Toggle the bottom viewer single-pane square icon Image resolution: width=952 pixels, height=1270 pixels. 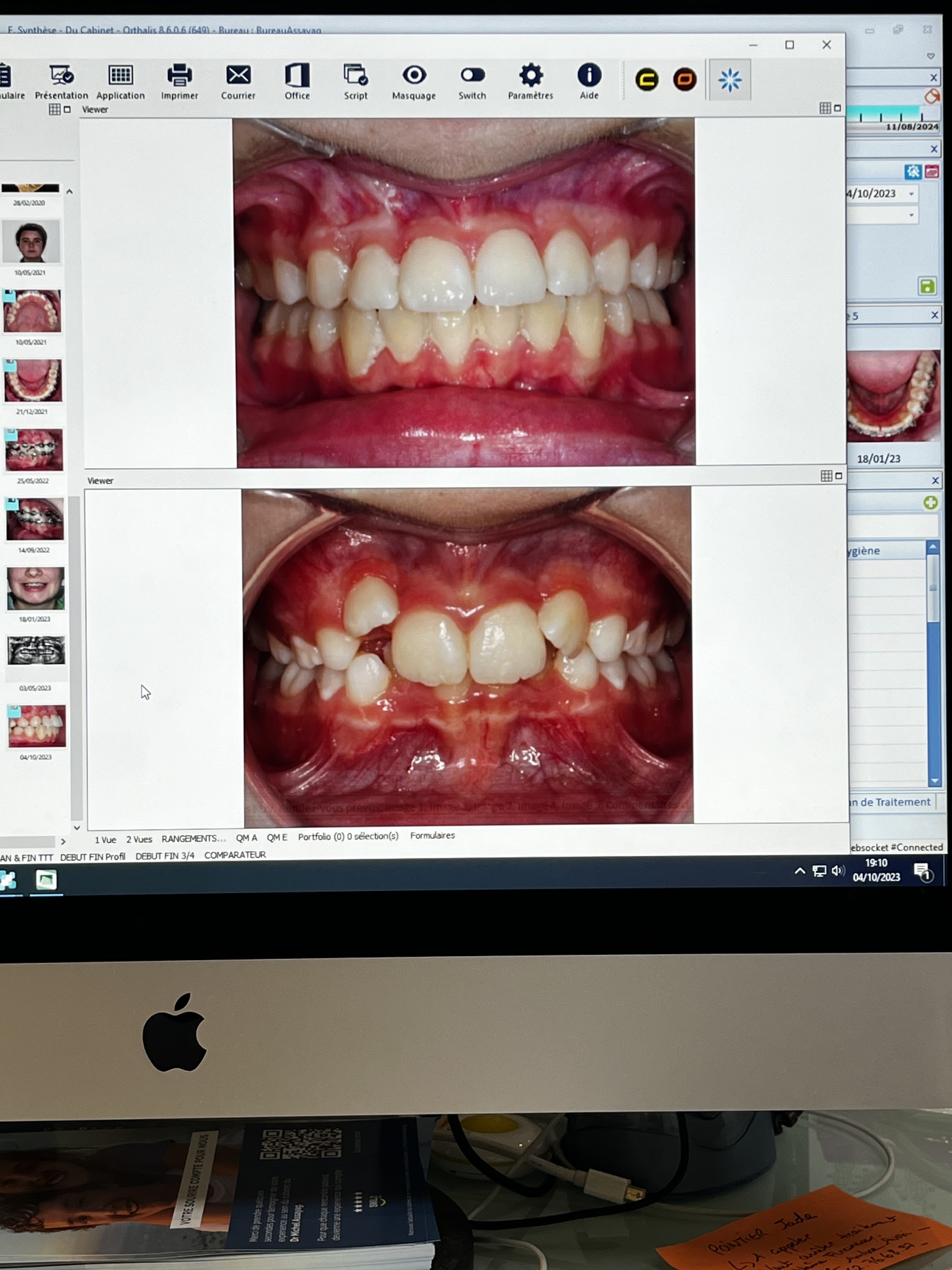(x=838, y=476)
